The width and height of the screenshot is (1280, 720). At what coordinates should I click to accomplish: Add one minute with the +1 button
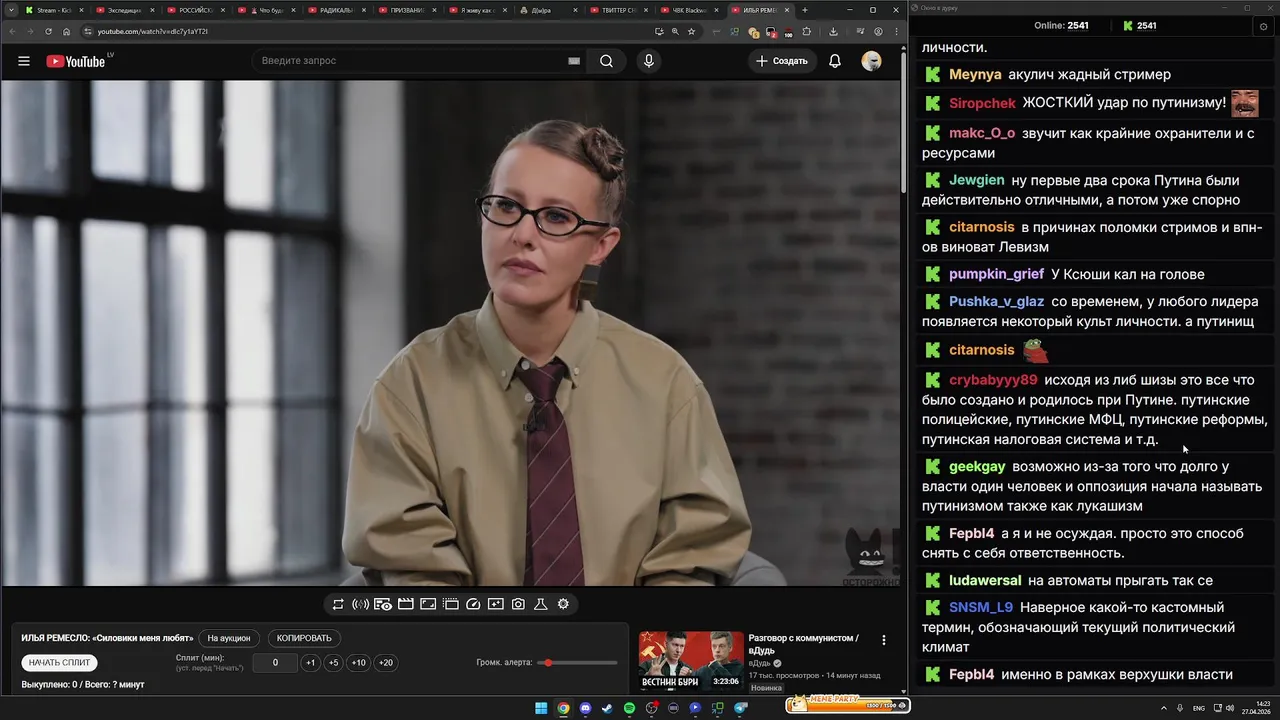click(310, 663)
